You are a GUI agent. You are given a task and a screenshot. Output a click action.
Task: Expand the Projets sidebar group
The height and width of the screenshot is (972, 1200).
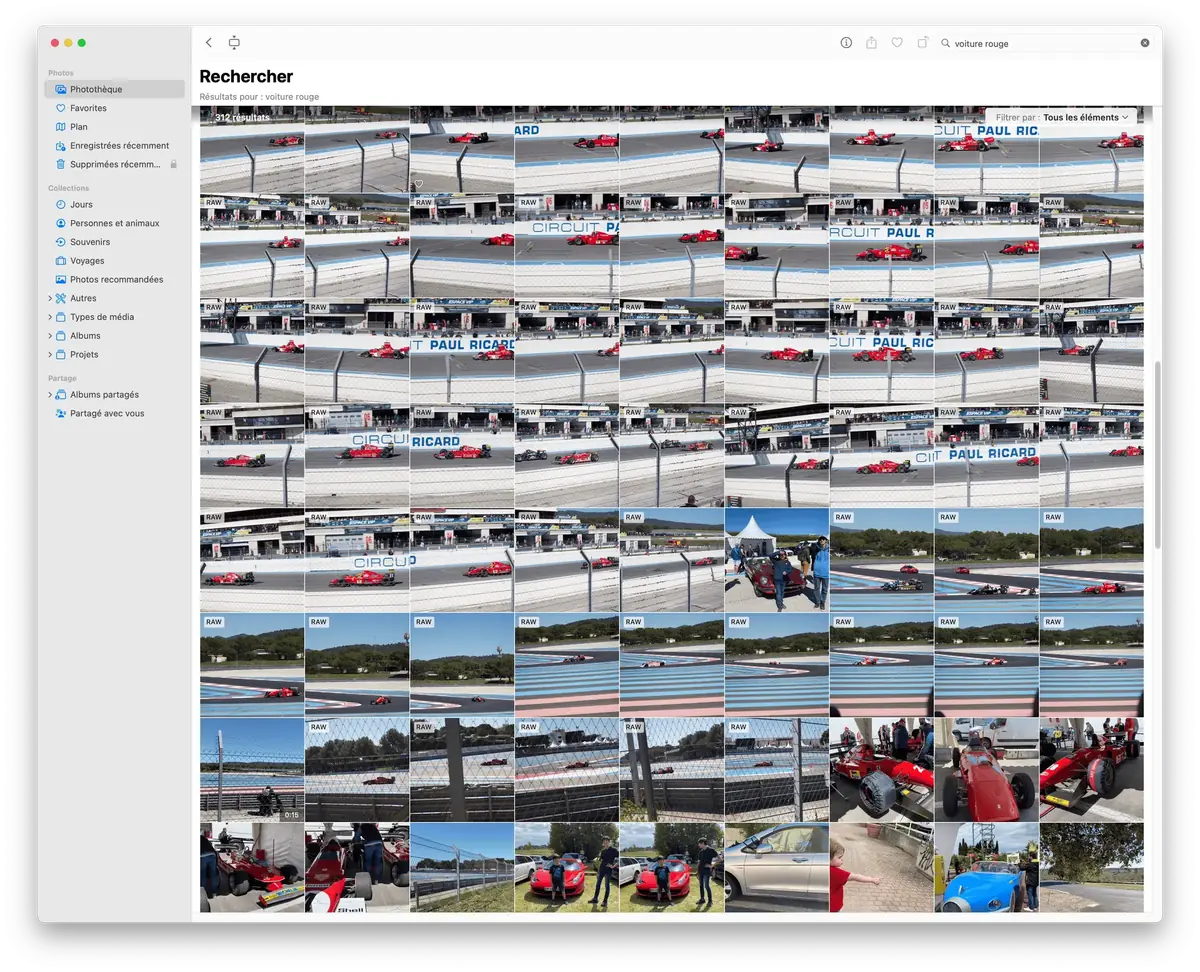(x=50, y=355)
